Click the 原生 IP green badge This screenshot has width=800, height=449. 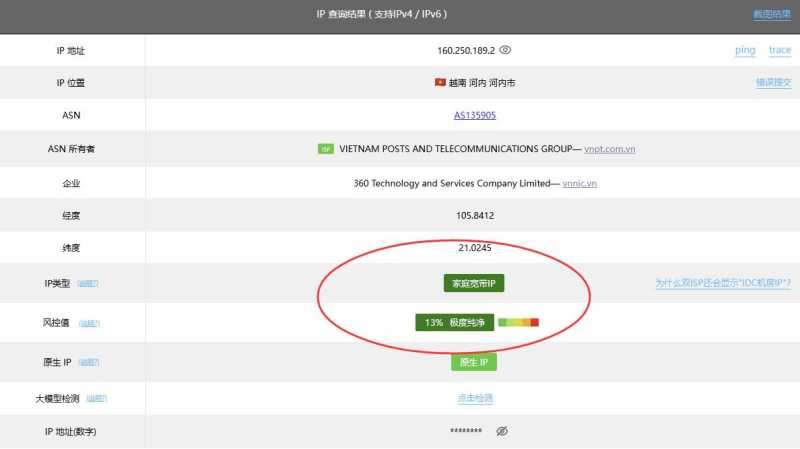(474, 362)
